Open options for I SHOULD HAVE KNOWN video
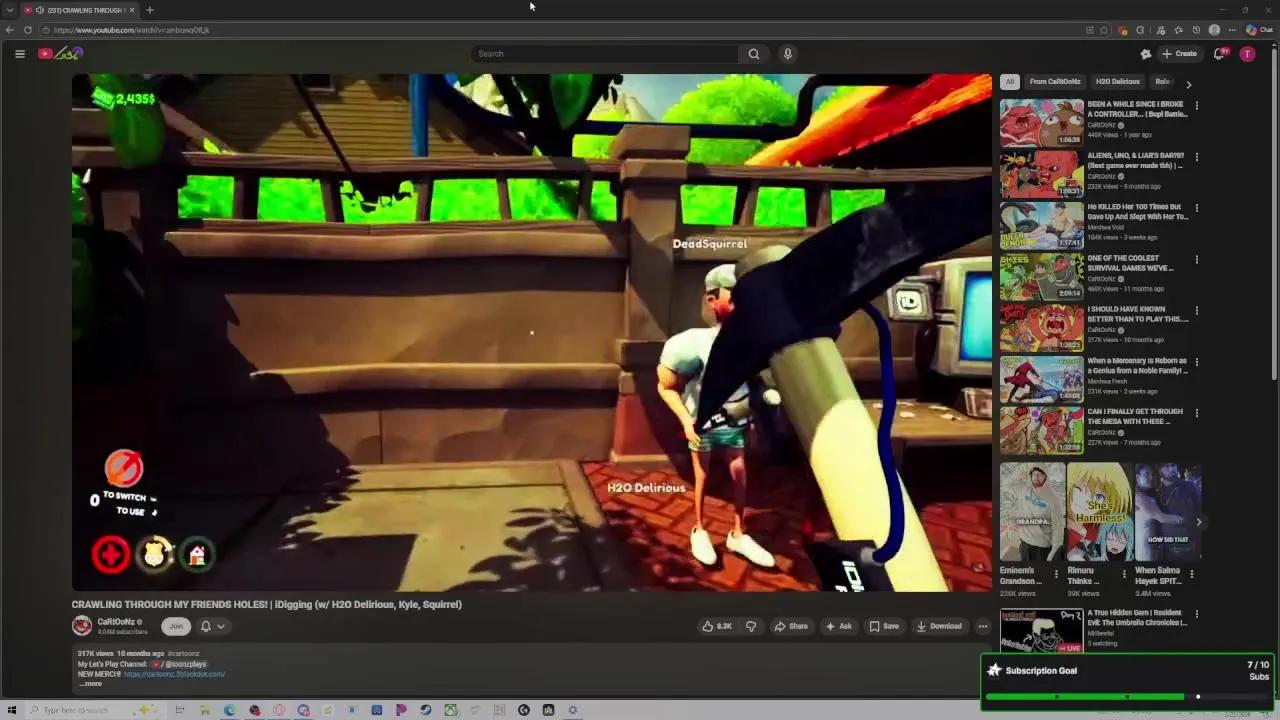The width and height of the screenshot is (1280, 720). pos(1197,310)
